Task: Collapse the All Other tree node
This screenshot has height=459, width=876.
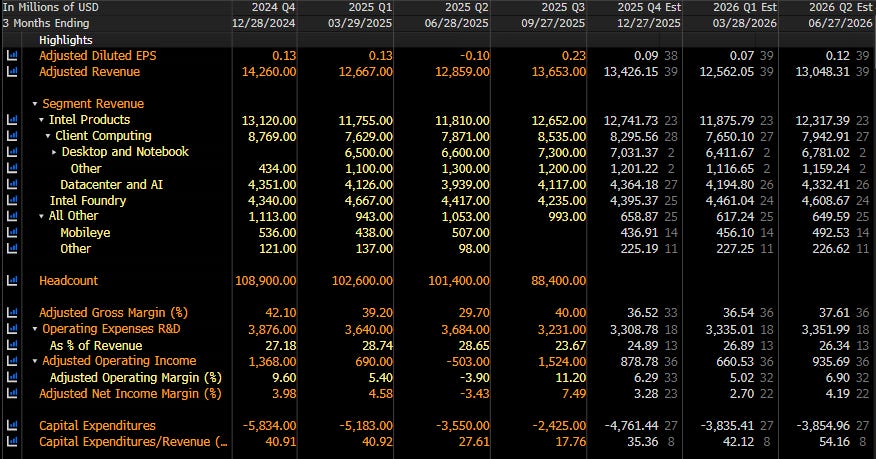Action: tap(41, 216)
